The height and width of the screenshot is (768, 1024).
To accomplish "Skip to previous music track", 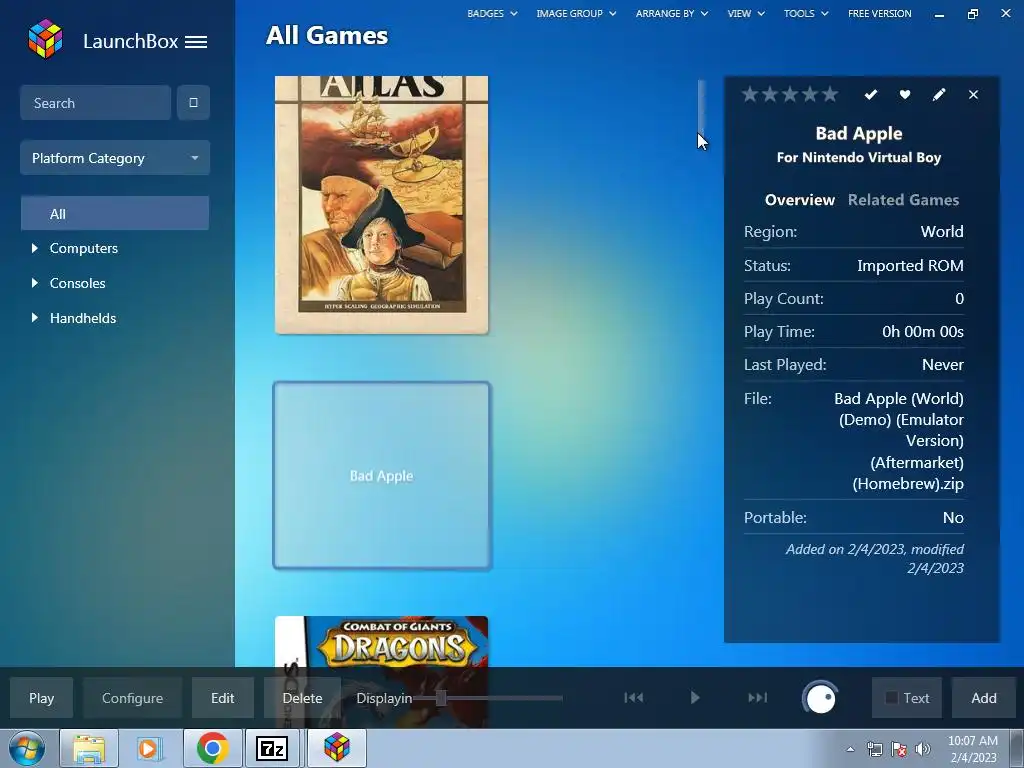I will point(633,697).
